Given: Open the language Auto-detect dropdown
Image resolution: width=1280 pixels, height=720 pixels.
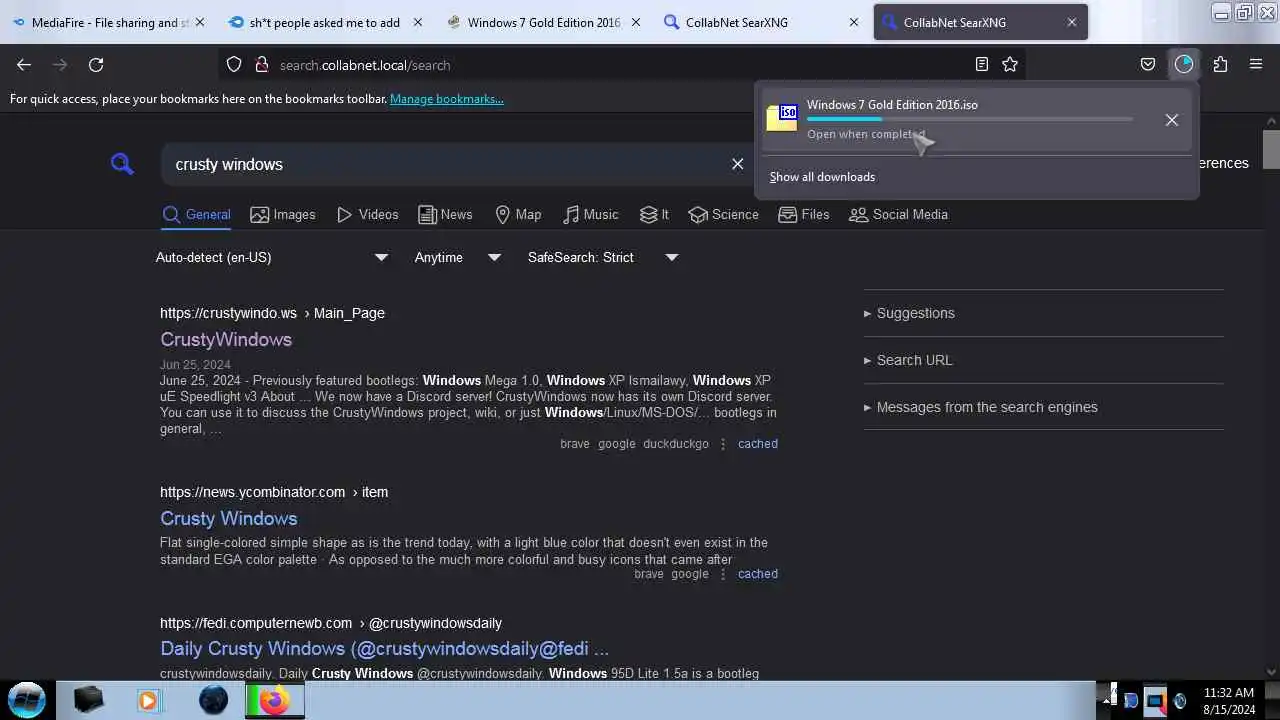Looking at the screenshot, I should 272,257.
